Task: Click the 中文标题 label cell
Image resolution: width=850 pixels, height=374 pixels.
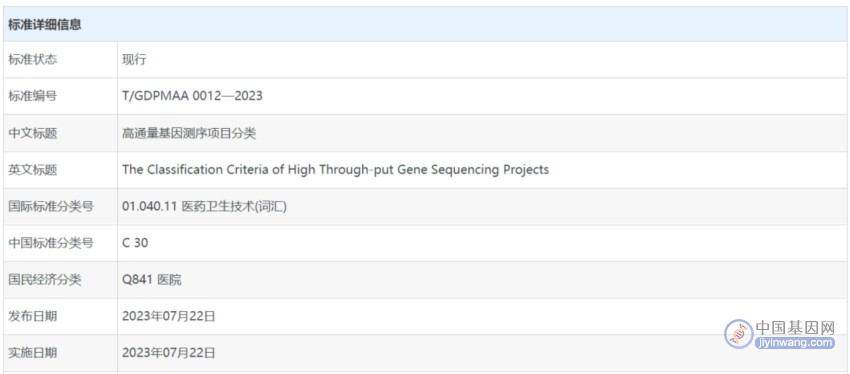Action: [60, 133]
